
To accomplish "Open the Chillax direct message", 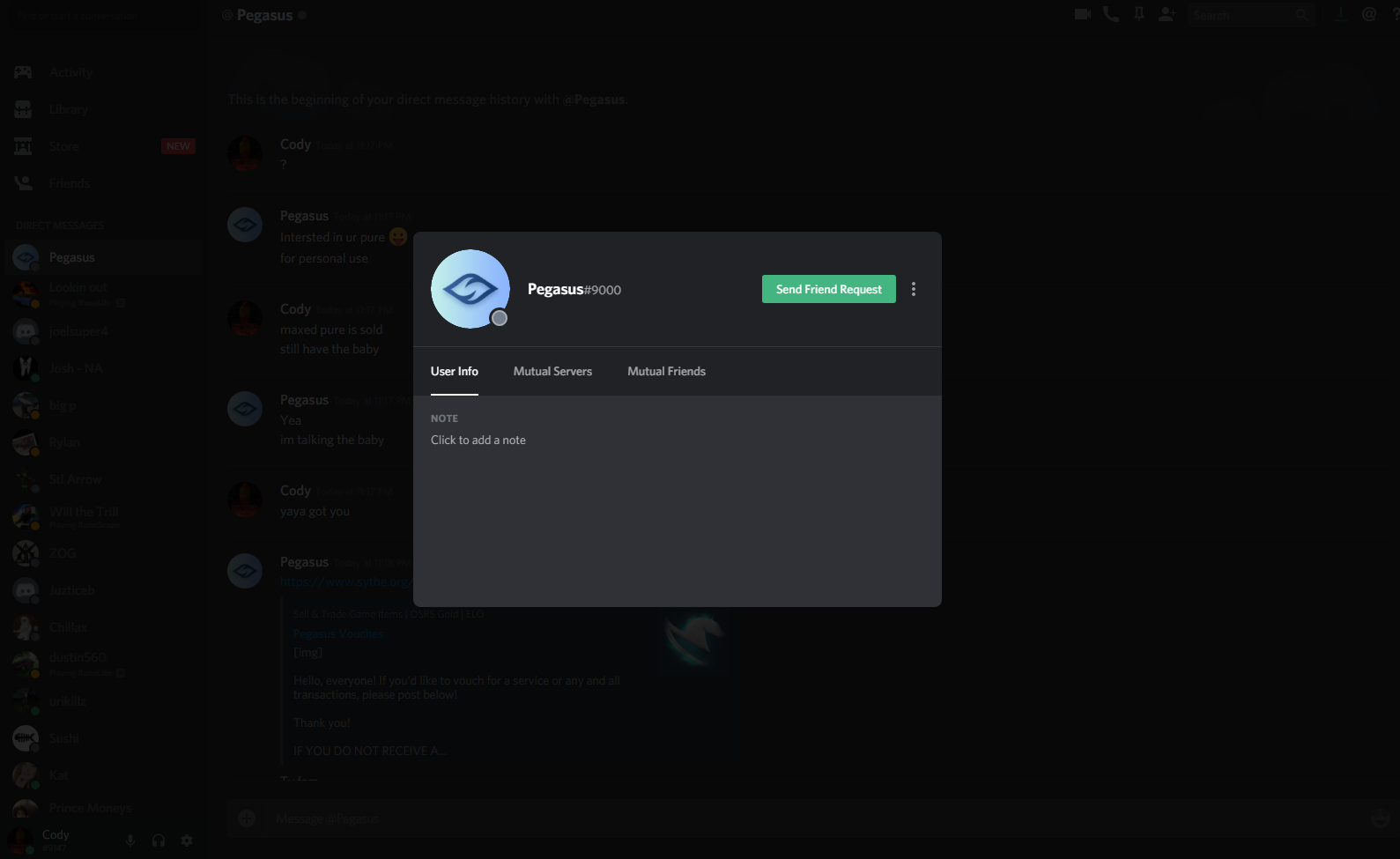I will (104, 627).
